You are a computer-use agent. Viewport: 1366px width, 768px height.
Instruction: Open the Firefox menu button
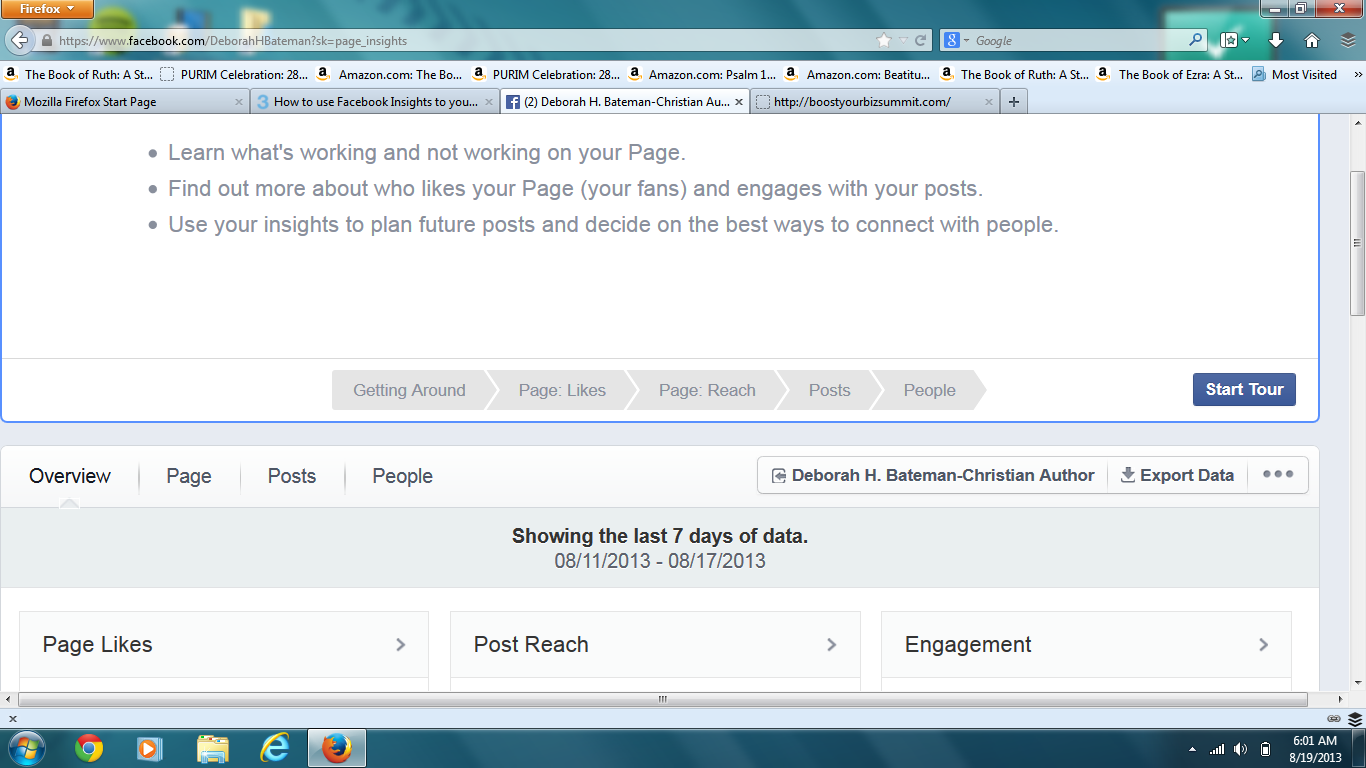pos(47,9)
